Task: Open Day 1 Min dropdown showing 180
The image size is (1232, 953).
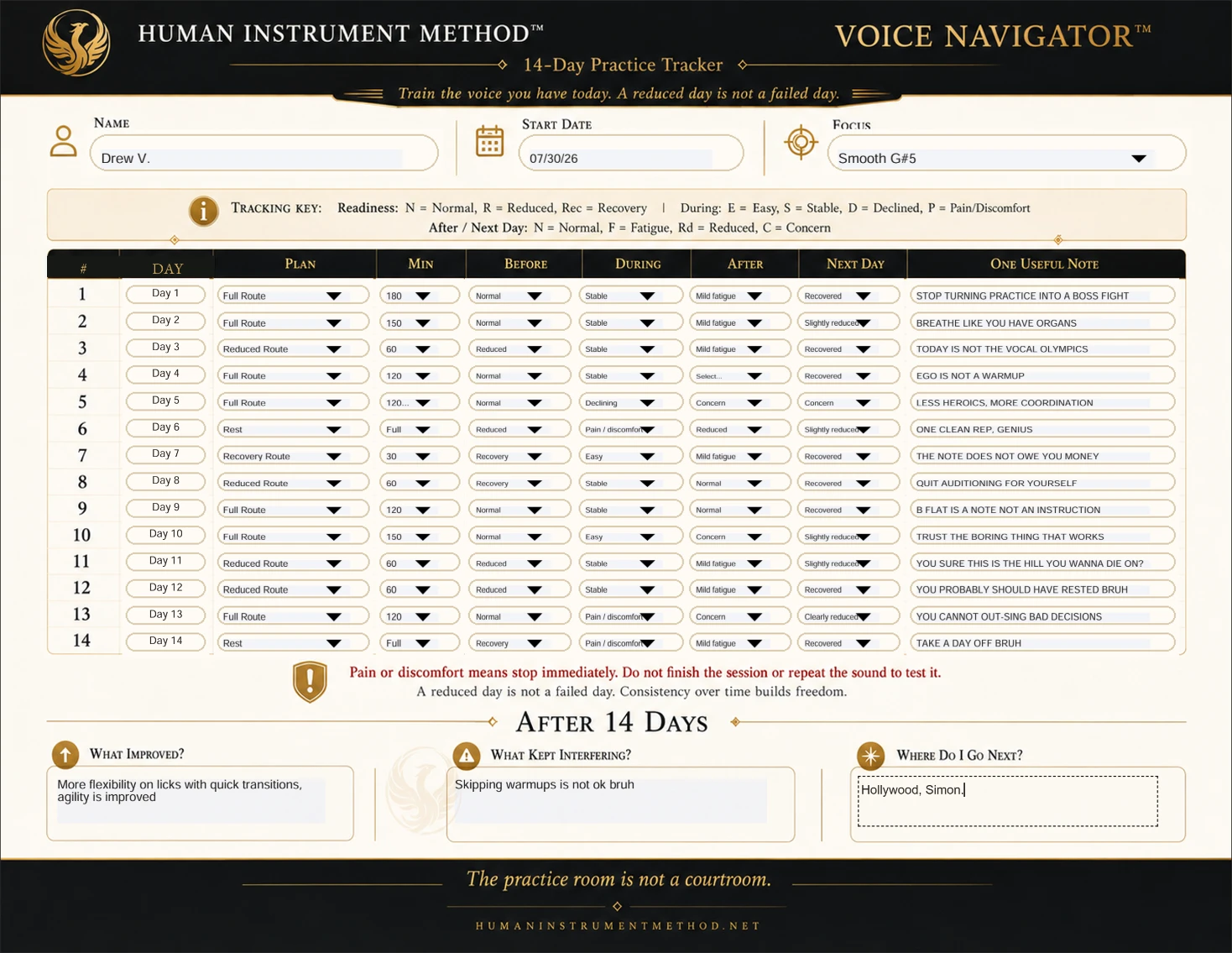Action: click(419, 296)
